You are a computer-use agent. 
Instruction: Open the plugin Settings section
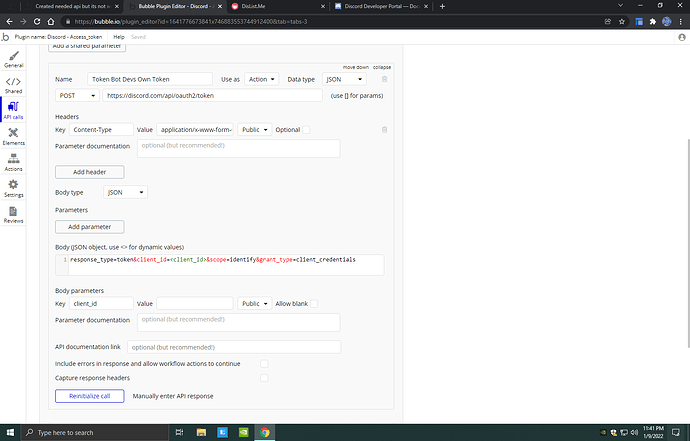coord(14,188)
